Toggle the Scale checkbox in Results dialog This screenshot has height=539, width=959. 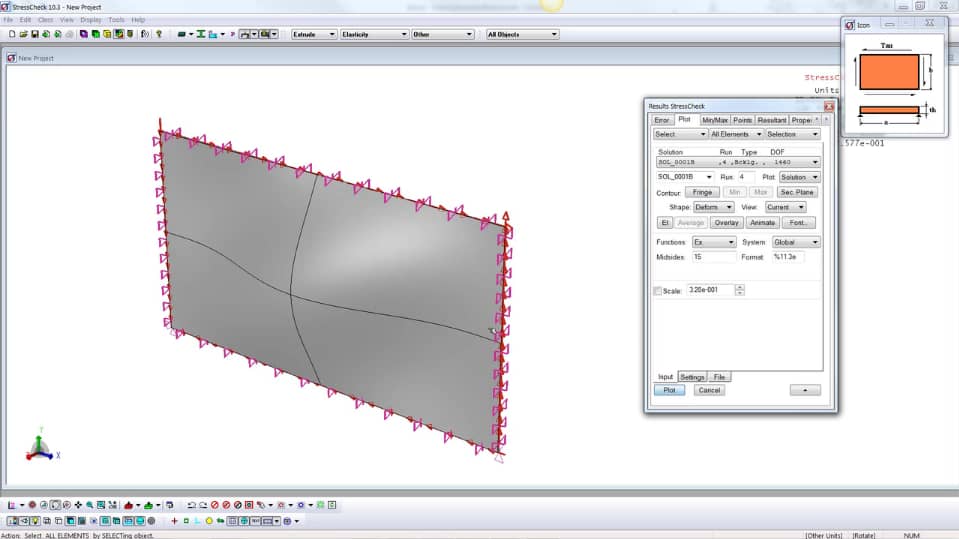[657, 291]
